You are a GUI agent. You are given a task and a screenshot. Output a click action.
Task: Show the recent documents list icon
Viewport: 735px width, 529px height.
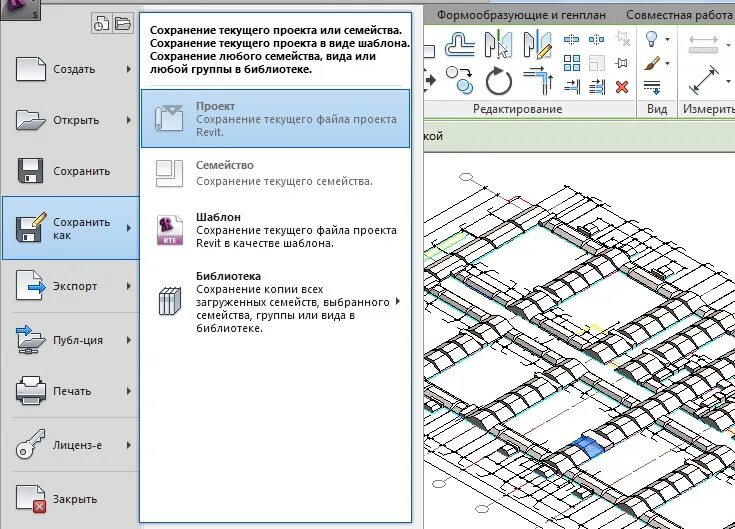[102, 23]
